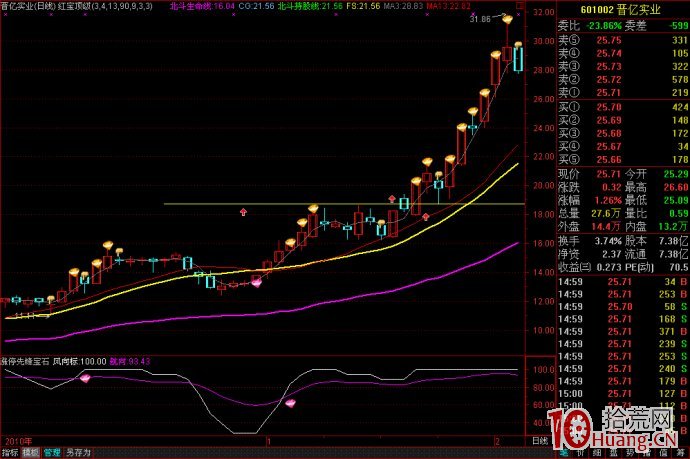This screenshot has height=459, width=690.
Task: Click the 另存为 button
Action: coord(78,453)
